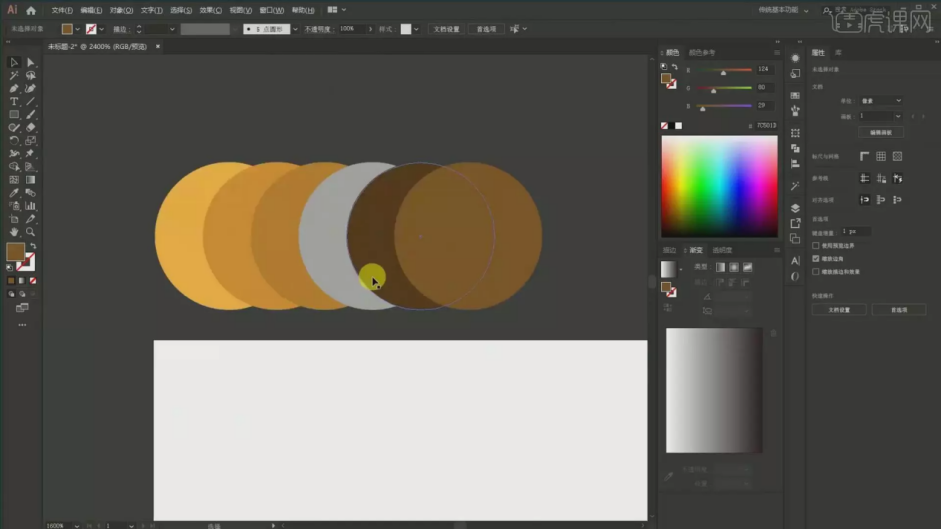The image size is (941, 530).
Task: Activate the Zoom magnifier tool
Action: click(x=31, y=231)
